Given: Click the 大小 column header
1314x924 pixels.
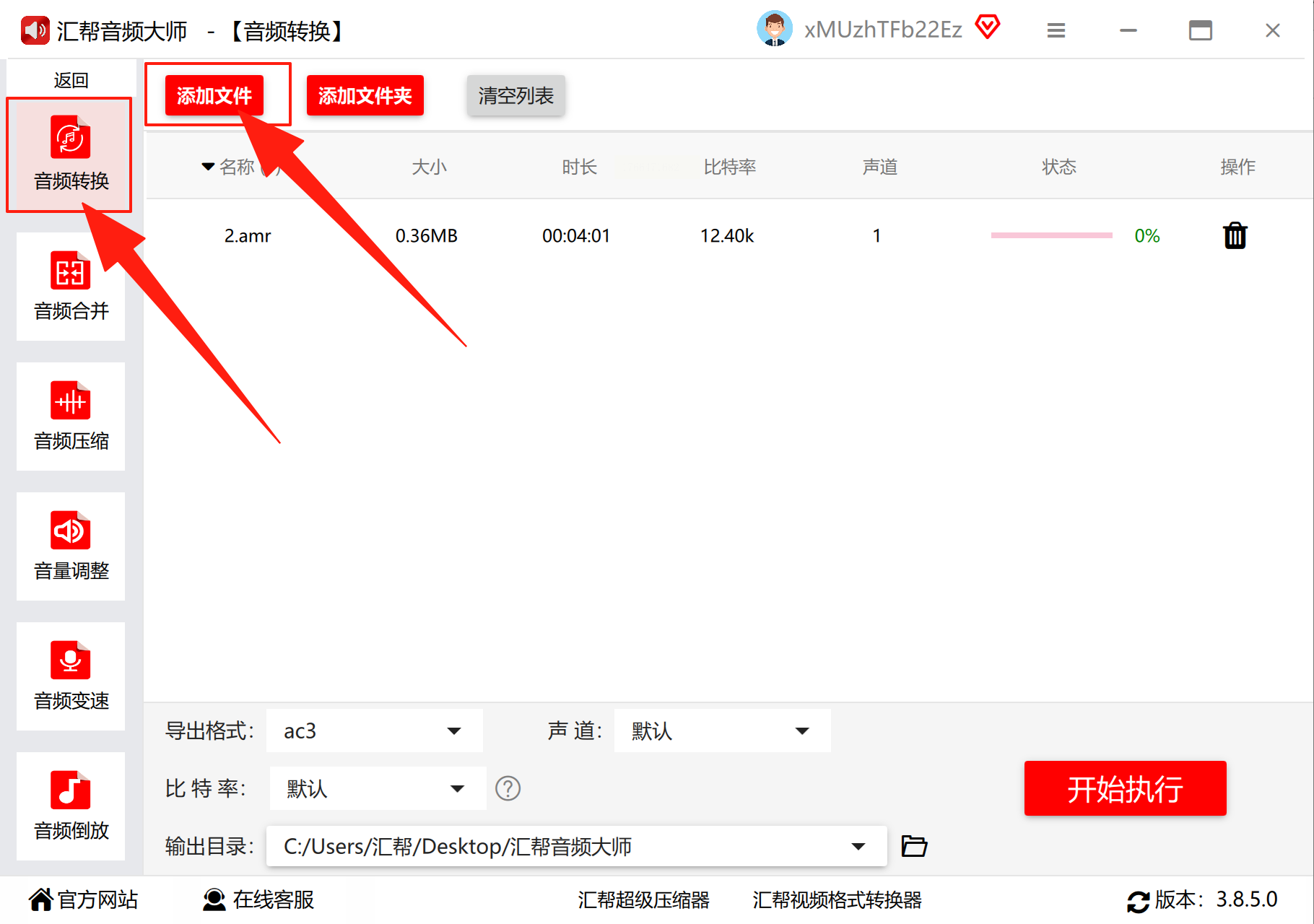Looking at the screenshot, I should click(430, 167).
